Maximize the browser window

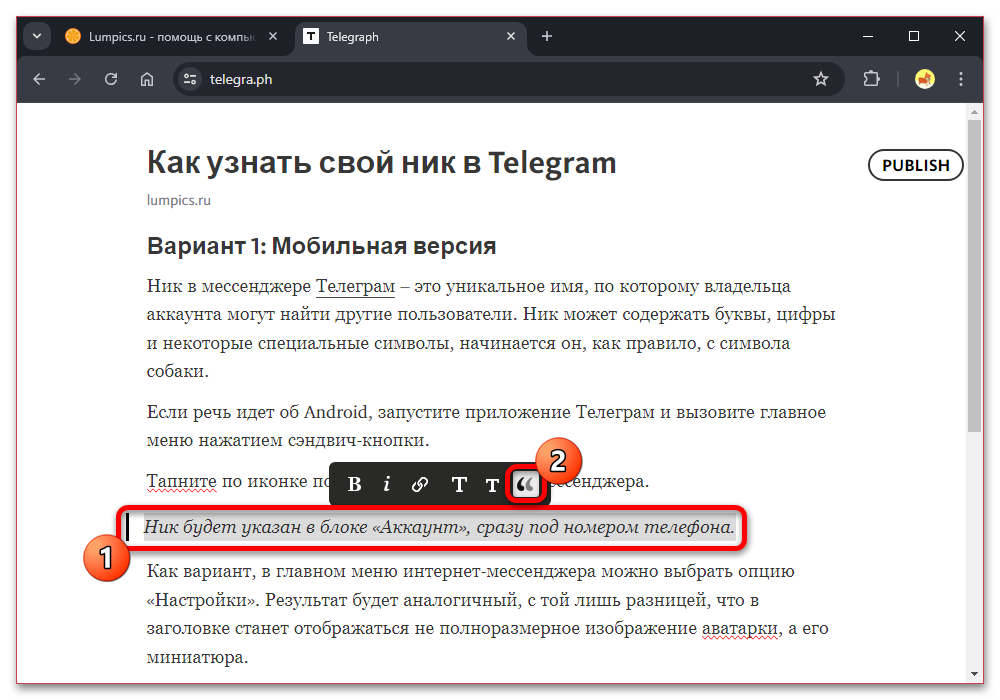pyautogui.click(x=914, y=36)
